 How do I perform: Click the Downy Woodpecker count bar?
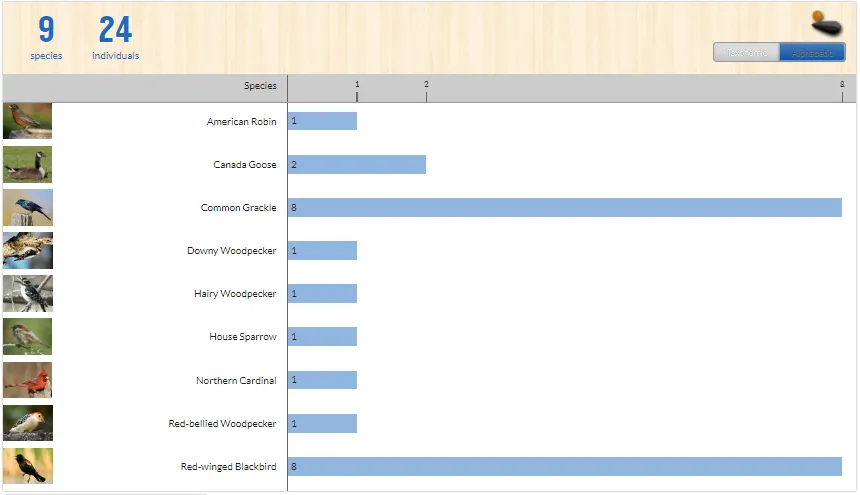pos(322,251)
